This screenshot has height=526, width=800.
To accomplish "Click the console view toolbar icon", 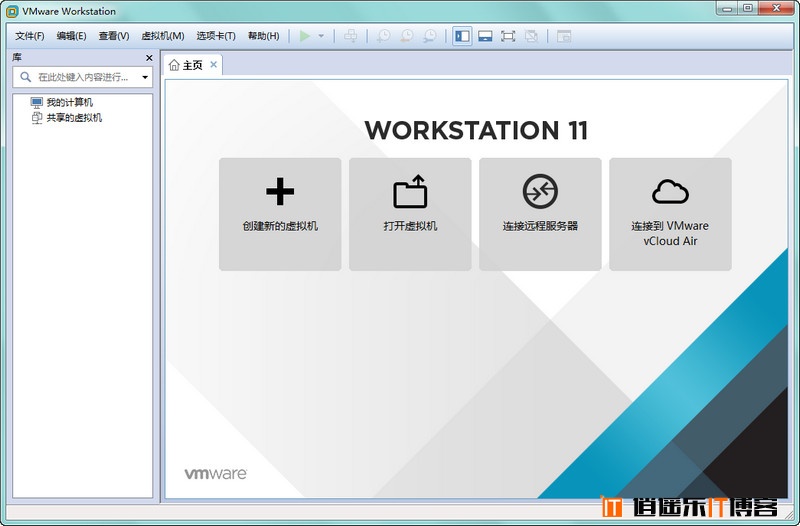I will (564, 36).
